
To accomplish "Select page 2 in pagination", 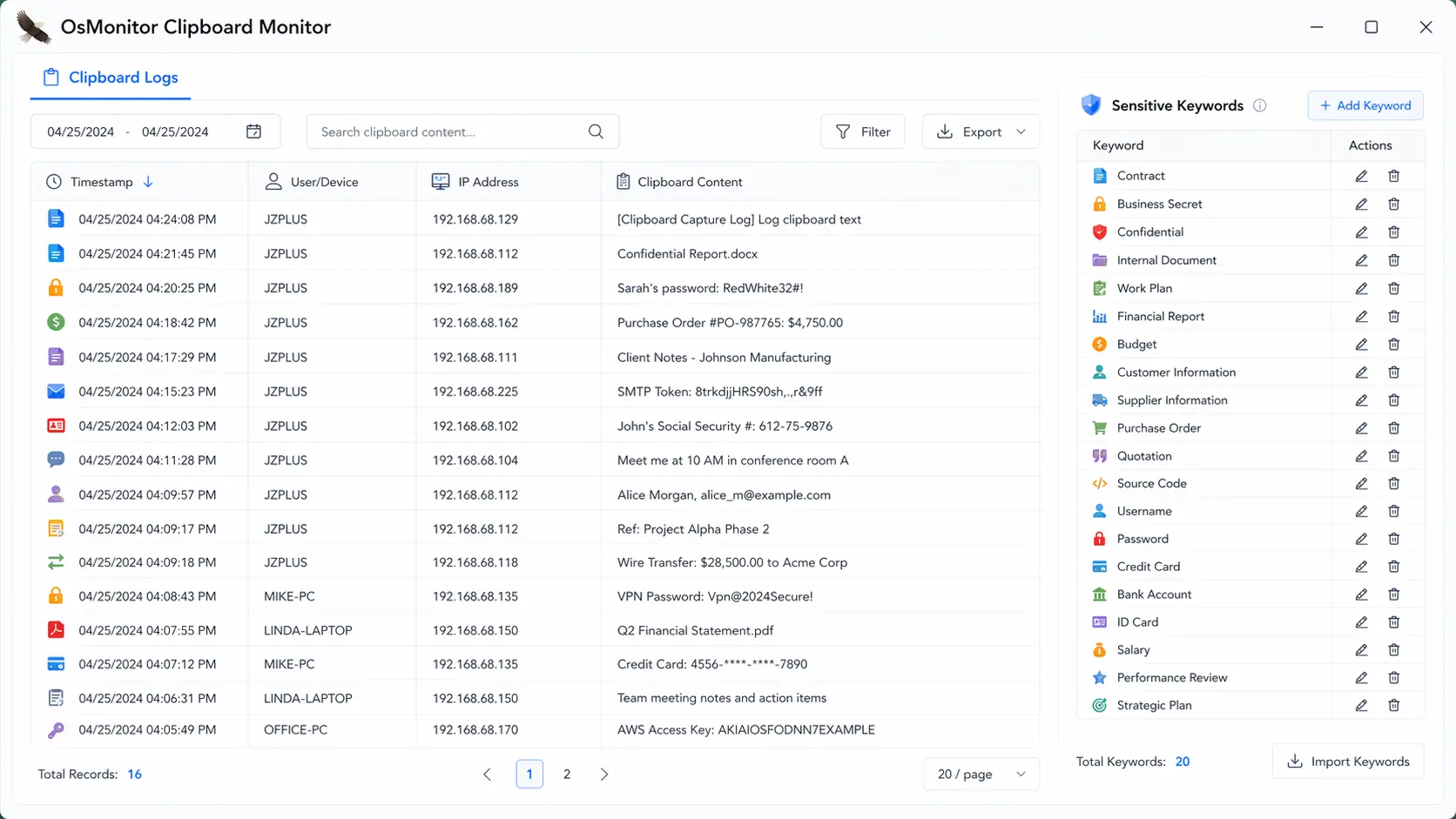I will (567, 774).
